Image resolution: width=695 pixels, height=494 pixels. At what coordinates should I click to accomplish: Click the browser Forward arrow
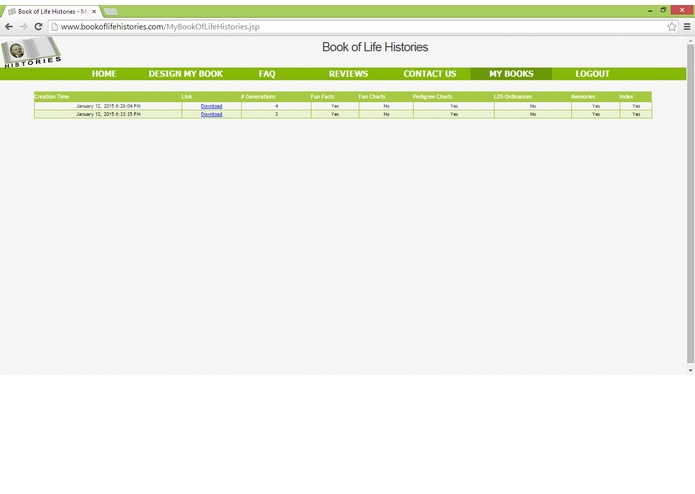23,27
